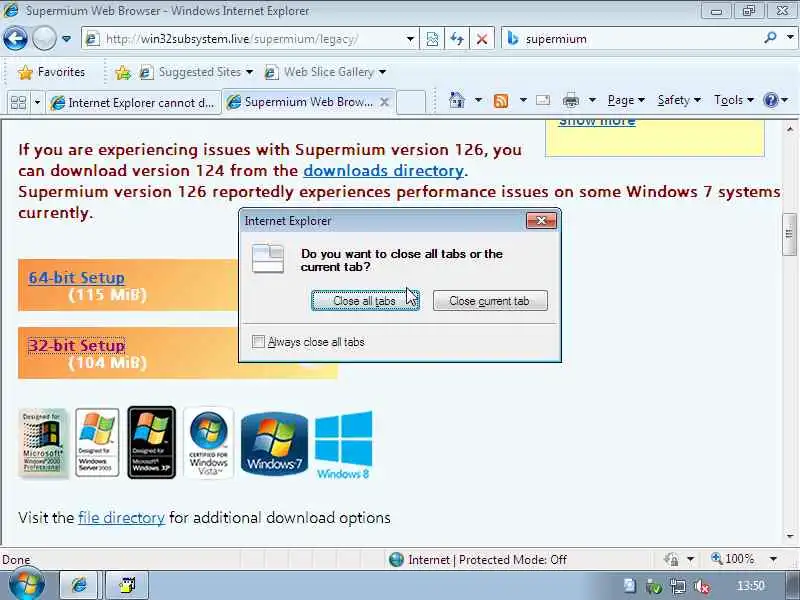Image resolution: width=800 pixels, height=600 pixels.
Task: Click the Read Mail icon
Action: 543,100
